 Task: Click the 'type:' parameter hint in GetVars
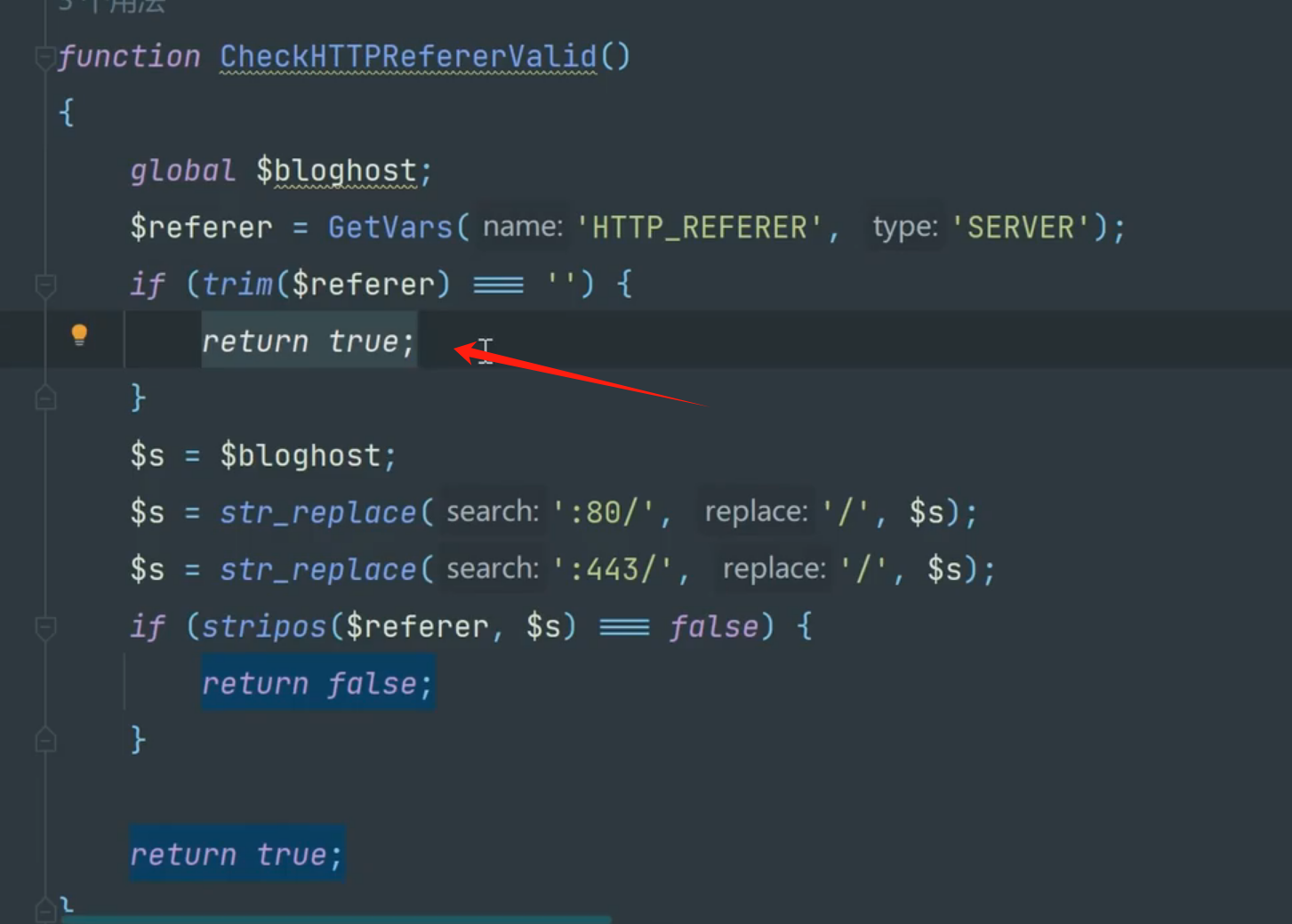[x=904, y=228]
